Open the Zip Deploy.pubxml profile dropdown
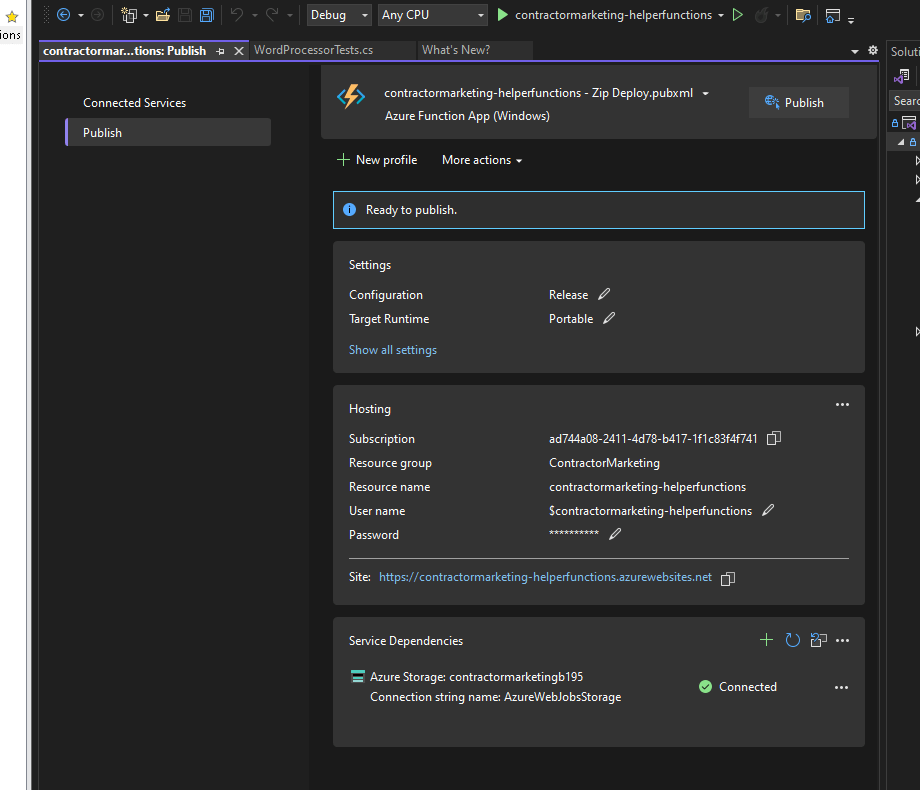Viewport: 920px width, 790px height. [705, 93]
